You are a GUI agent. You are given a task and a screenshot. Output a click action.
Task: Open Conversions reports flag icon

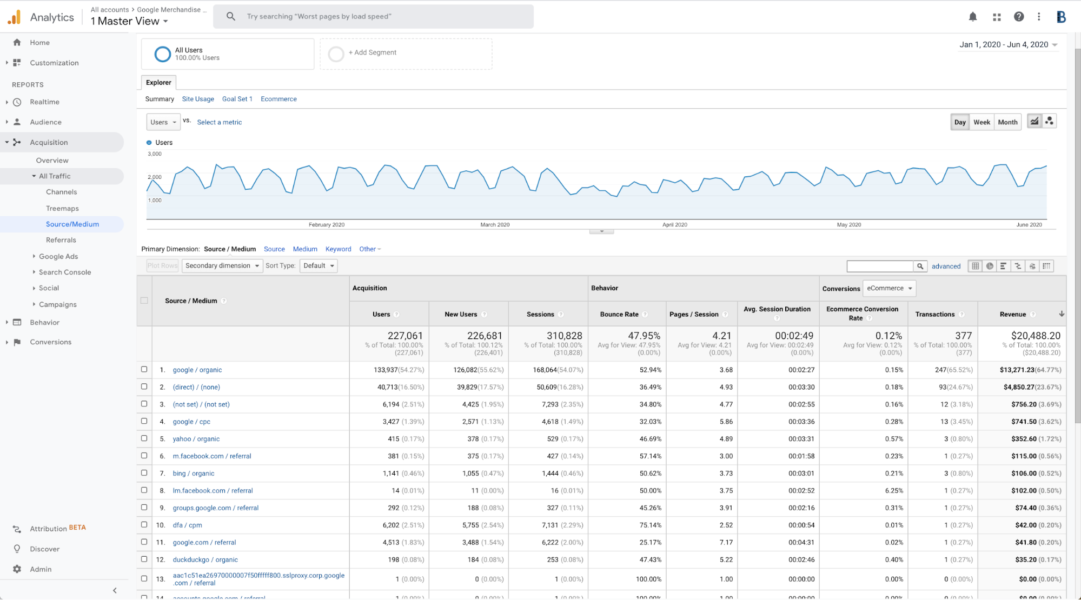click(17, 342)
